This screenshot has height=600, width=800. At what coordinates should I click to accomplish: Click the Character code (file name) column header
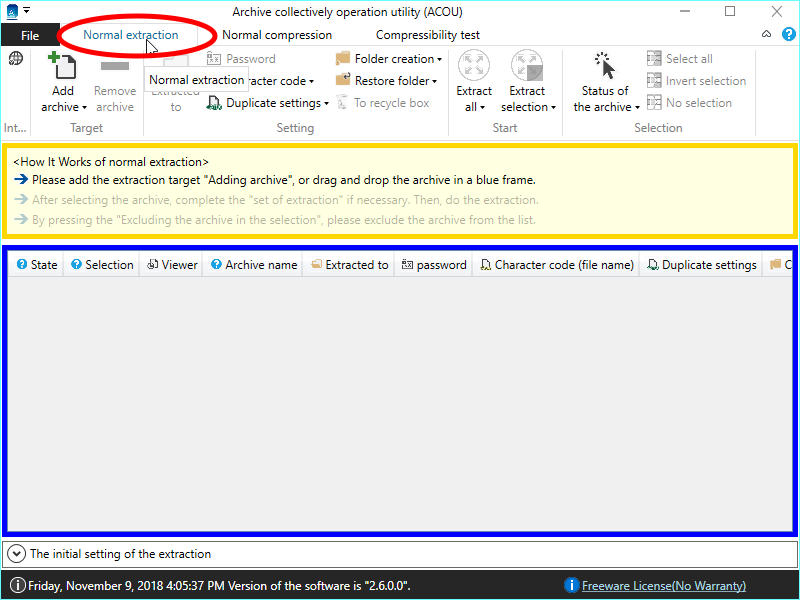click(556, 265)
